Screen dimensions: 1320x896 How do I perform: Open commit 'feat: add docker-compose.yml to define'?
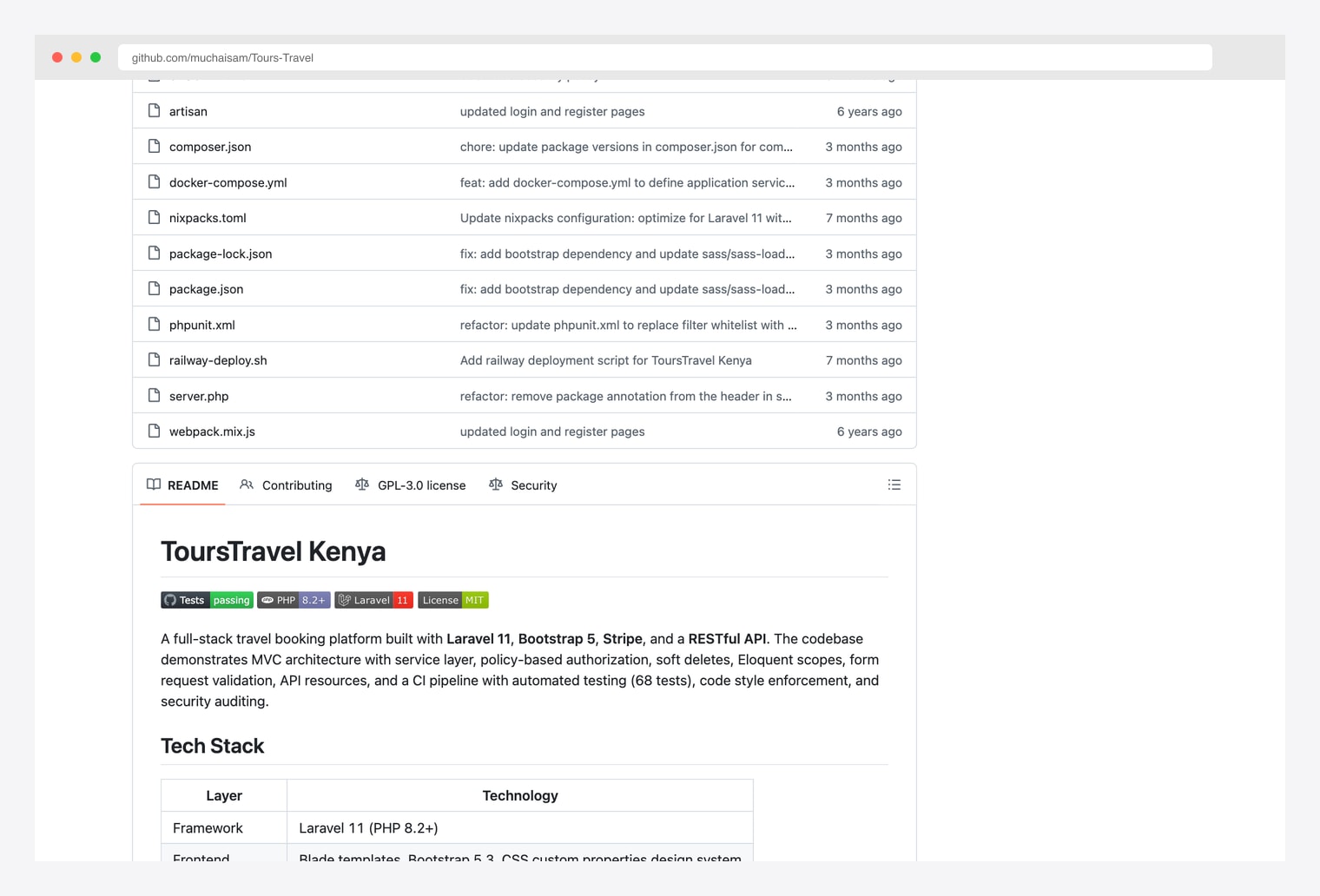[627, 182]
